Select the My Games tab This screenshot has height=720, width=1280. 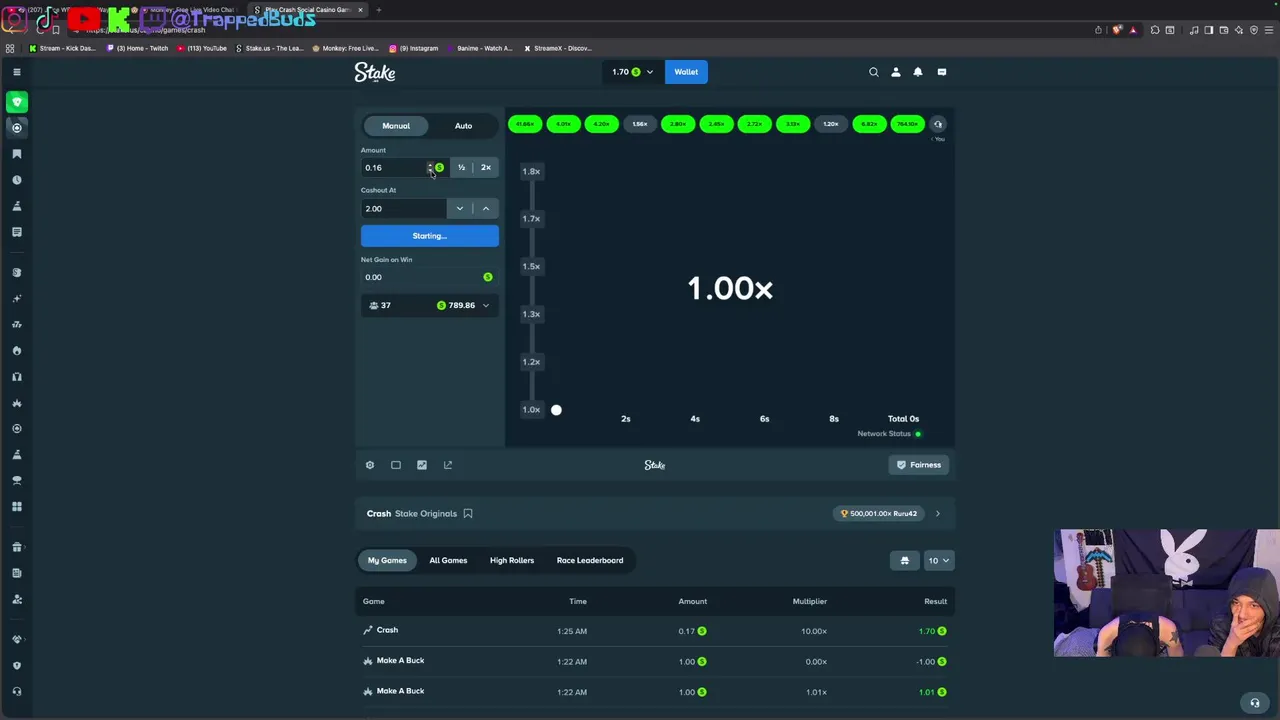click(387, 560)
